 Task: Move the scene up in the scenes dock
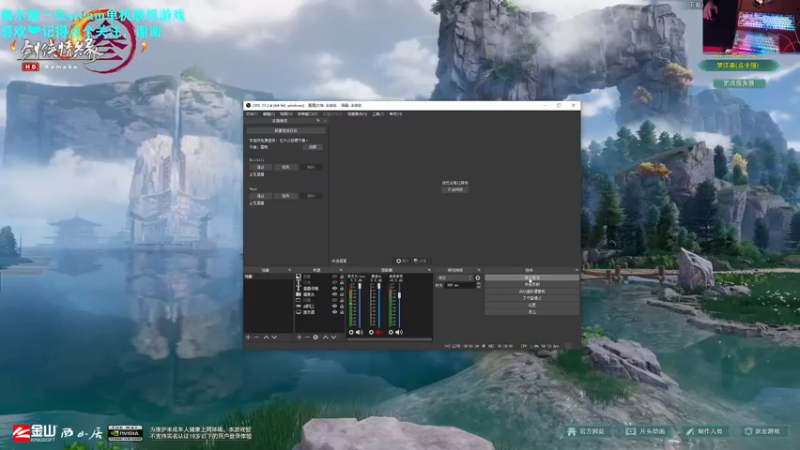266,337
